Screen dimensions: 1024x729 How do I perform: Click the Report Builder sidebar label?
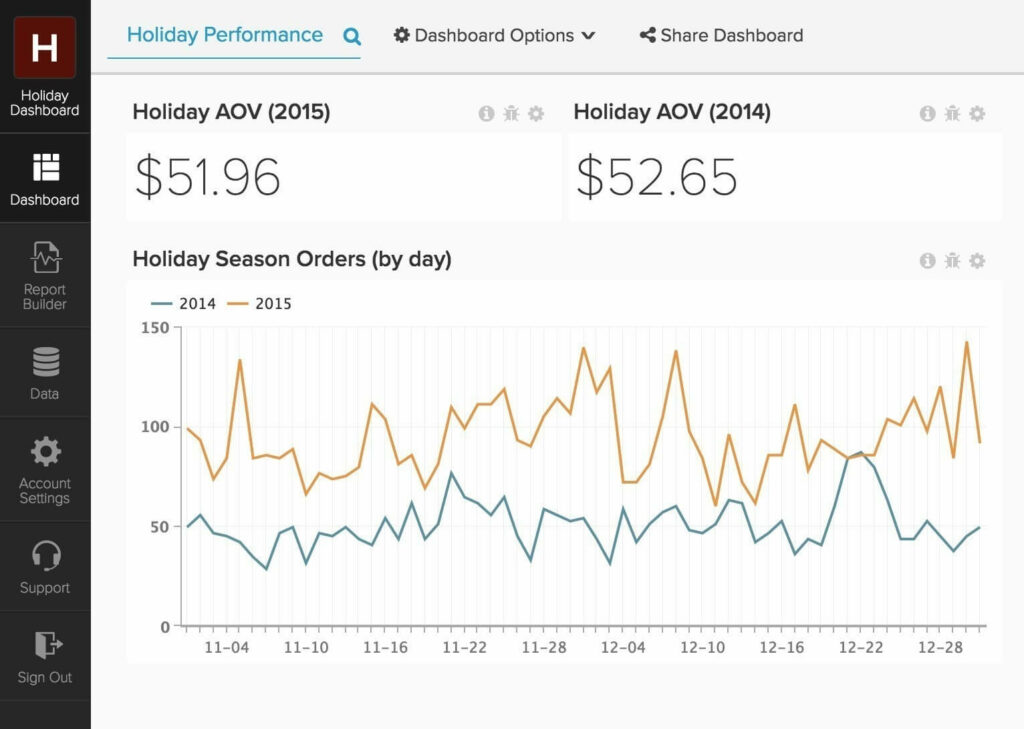[44, 297]
